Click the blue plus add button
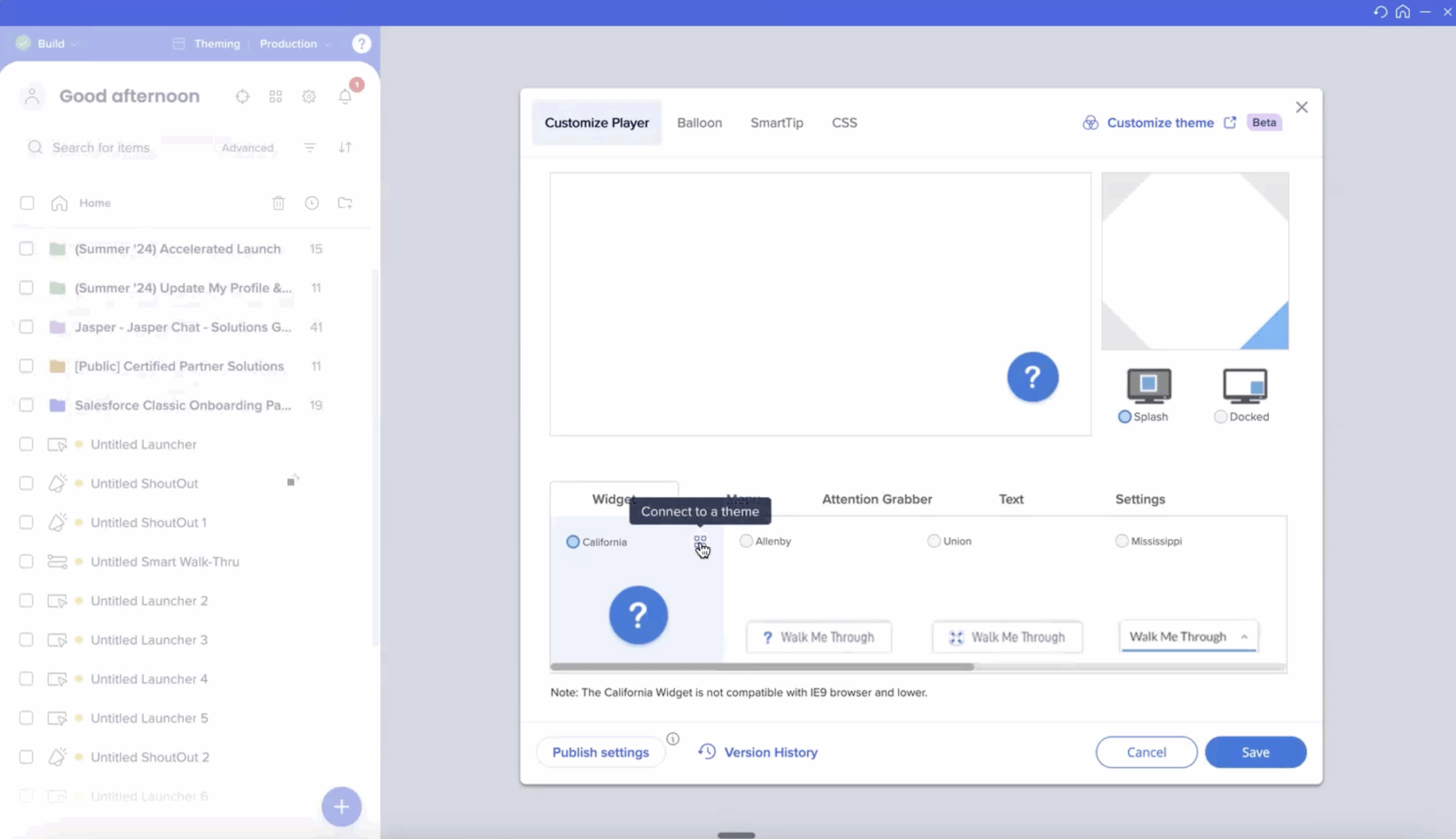The image size is (1456, 839). pyautogui.click(x=341, y=806)
